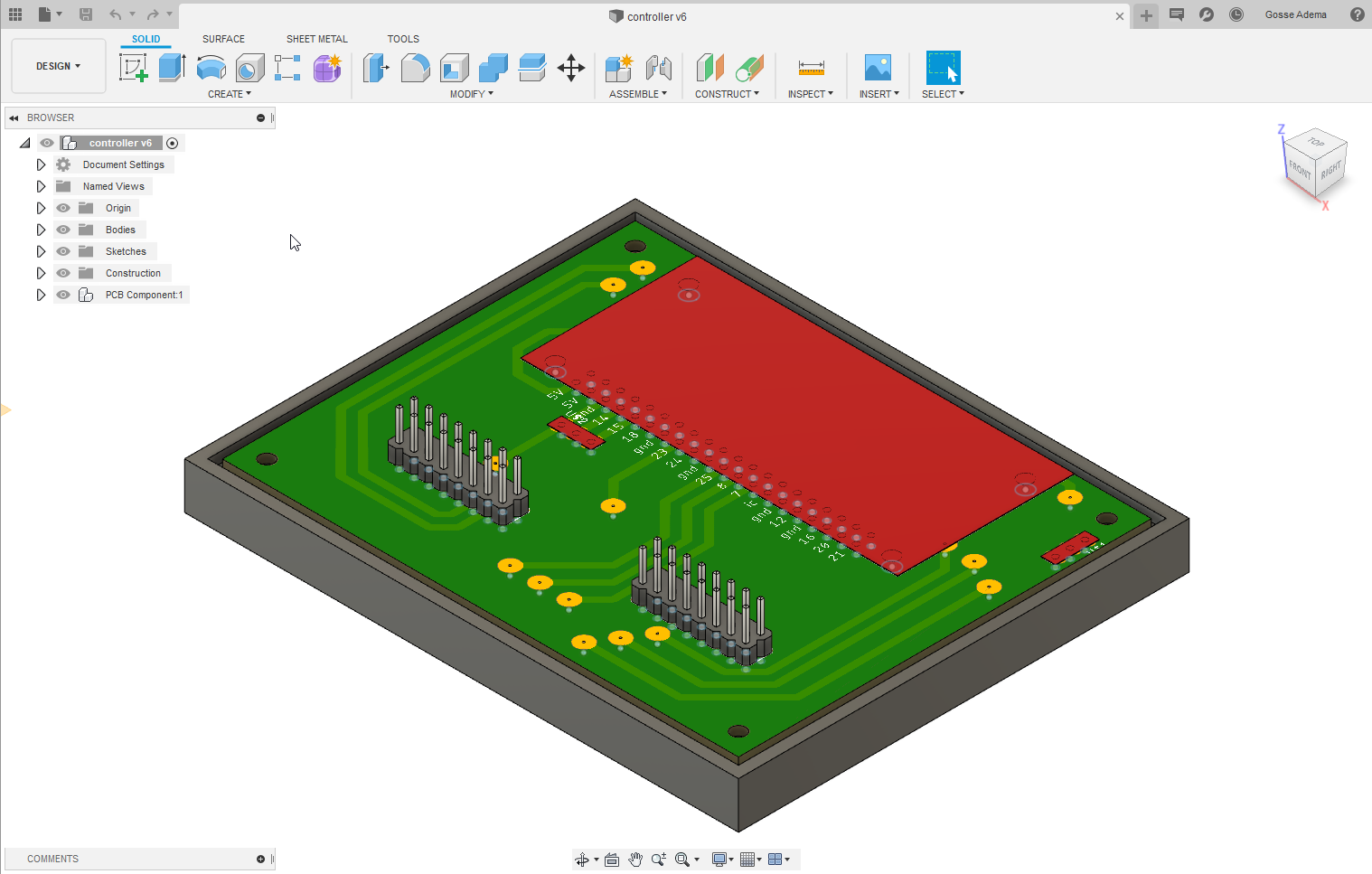Open the ASSEMBLE menu

tap(638, 94)
